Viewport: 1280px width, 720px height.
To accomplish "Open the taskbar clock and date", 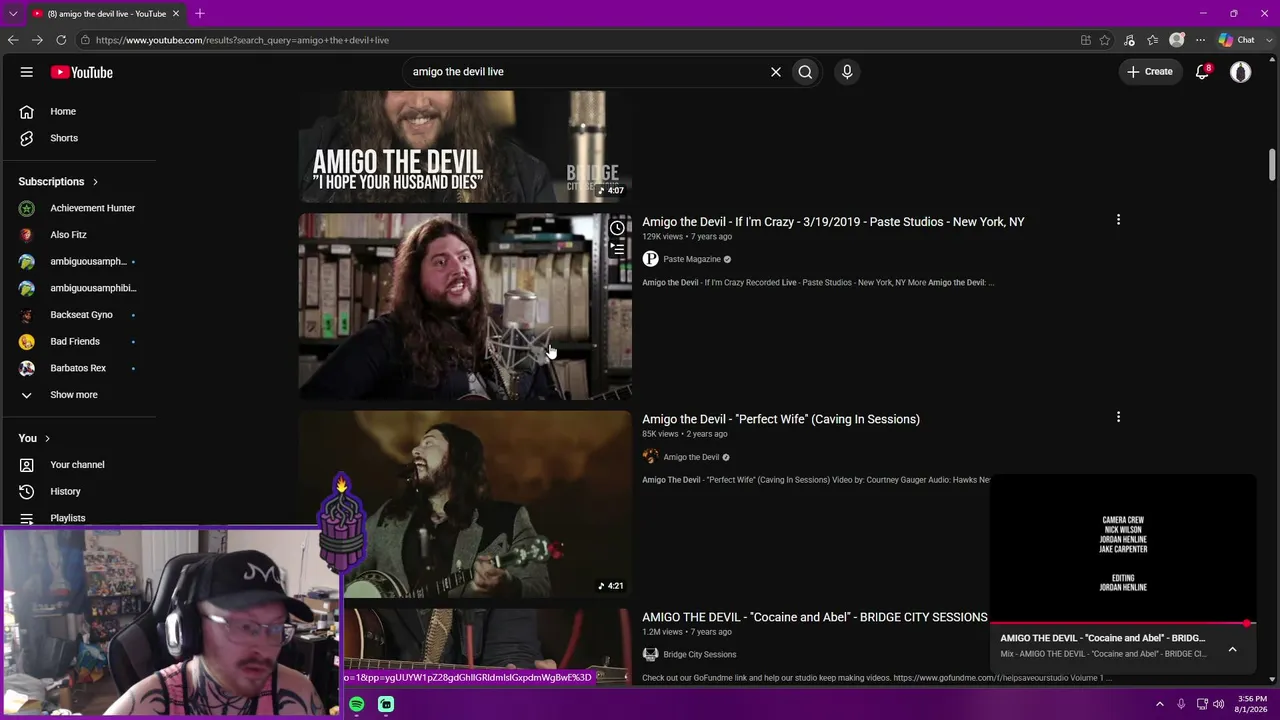I will coord(1251,704).
